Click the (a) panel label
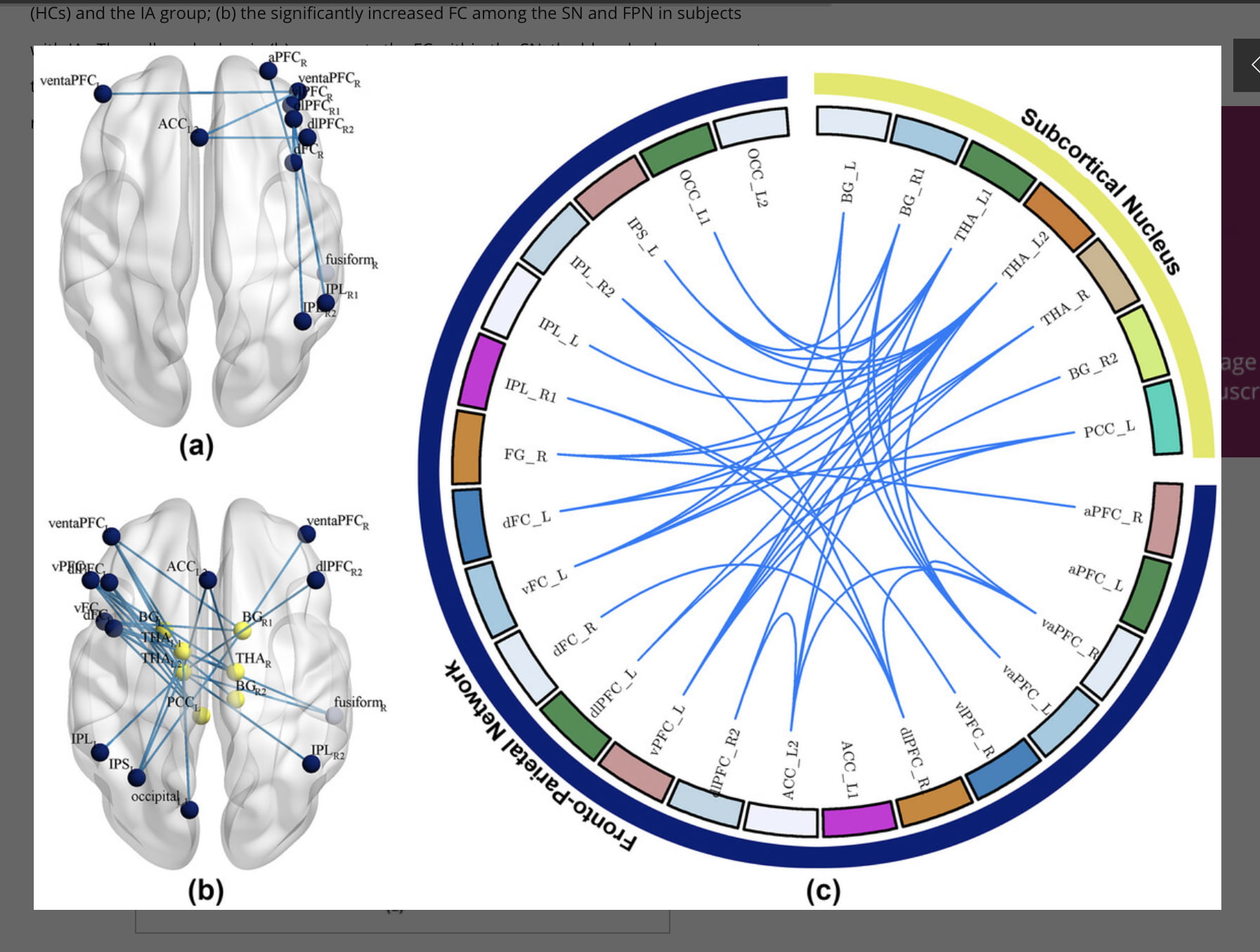The height and width of the screenshot is (952, 1260). pyautogui.click(x=196, y=445)
